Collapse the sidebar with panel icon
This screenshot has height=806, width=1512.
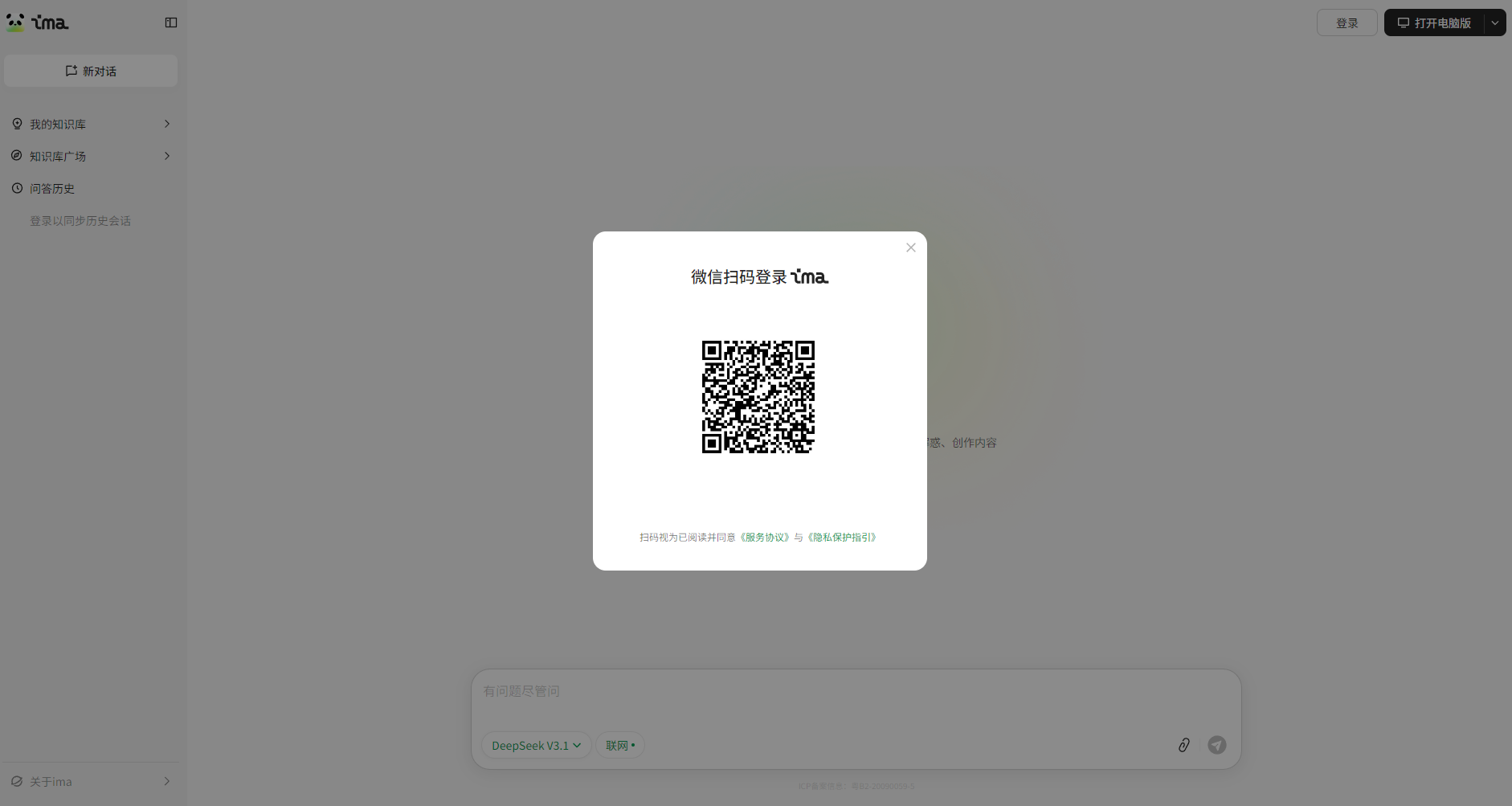(x=171, y=23)
